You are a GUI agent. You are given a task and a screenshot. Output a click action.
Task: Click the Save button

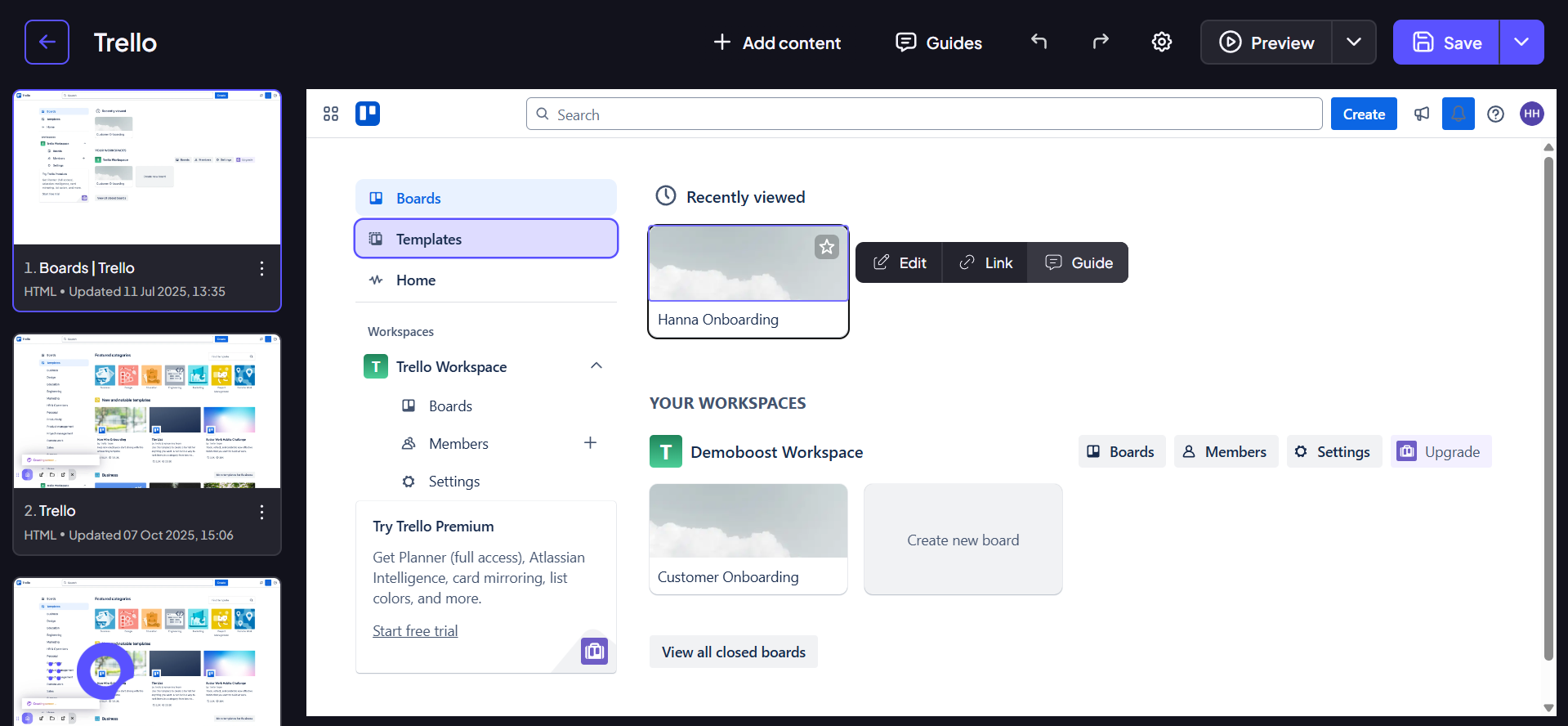1446,43
